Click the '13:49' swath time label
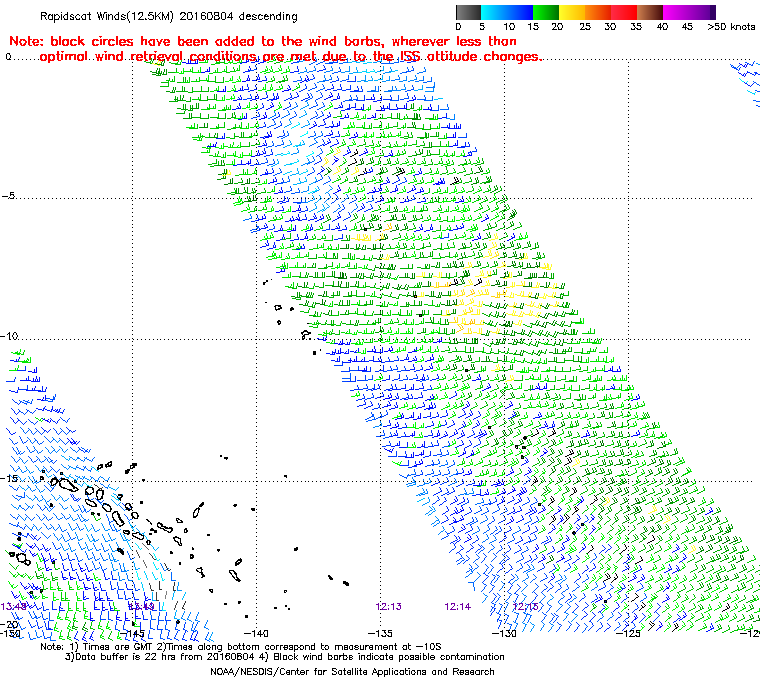Image resolution: width=760 pixels, height=688 pixels. click(x=141, y=607)
